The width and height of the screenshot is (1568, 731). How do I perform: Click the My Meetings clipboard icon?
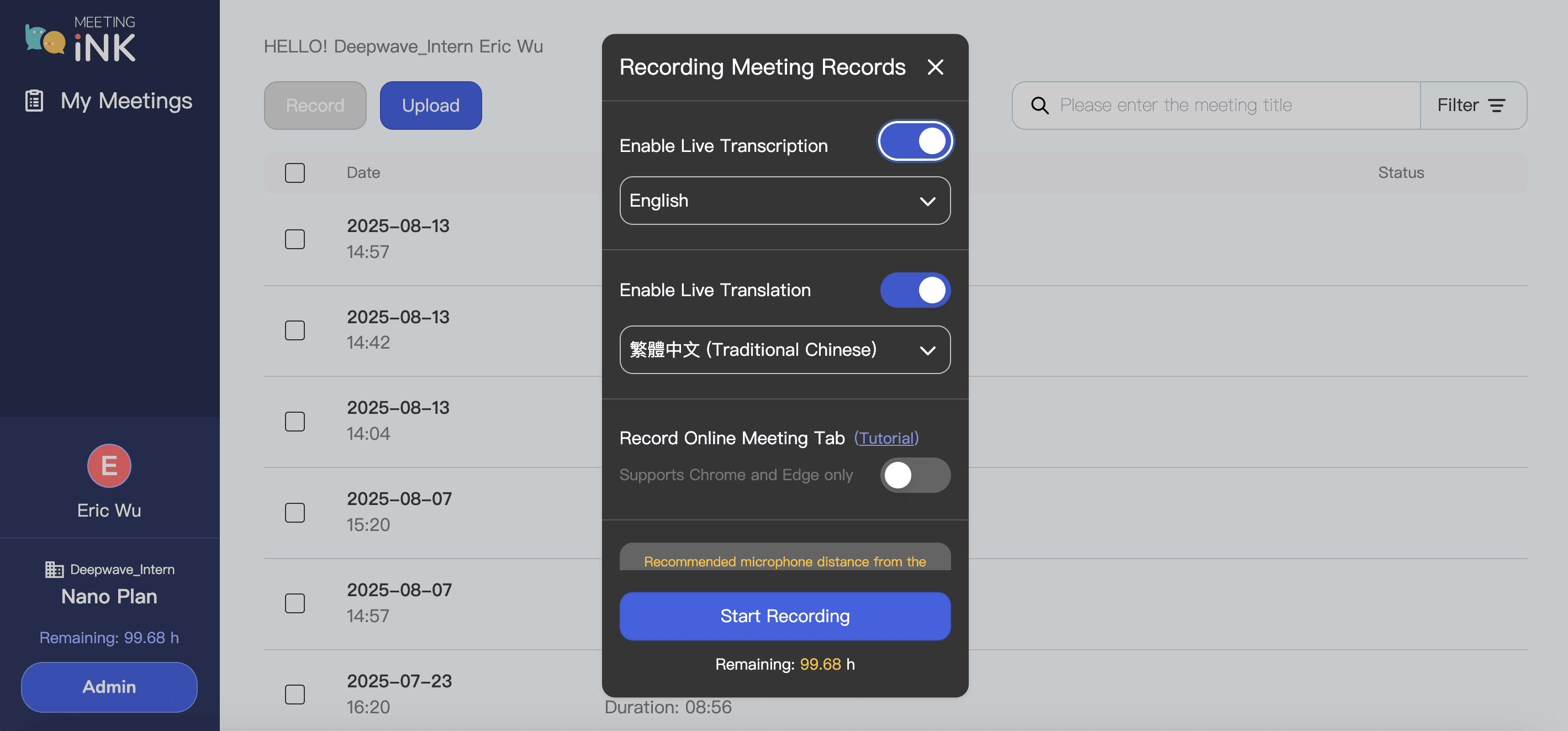pyautogui.click(x=34, y=101)
